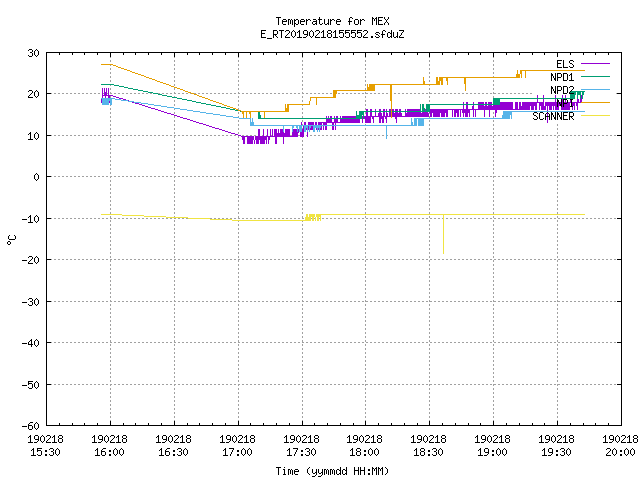Click the x-axis tick label 190218 16:30
Image resolution: width=640 pixels, height=480 pixels.
[x=173, y=446]
